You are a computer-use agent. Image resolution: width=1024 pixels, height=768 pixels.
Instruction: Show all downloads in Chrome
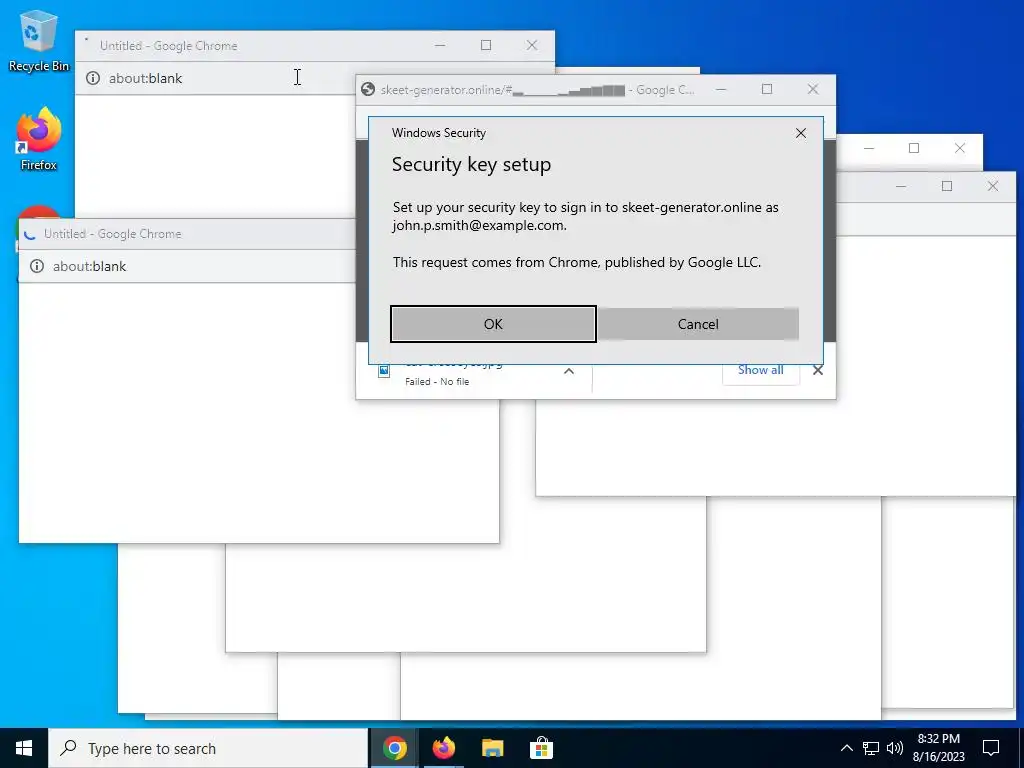point(760,370)
